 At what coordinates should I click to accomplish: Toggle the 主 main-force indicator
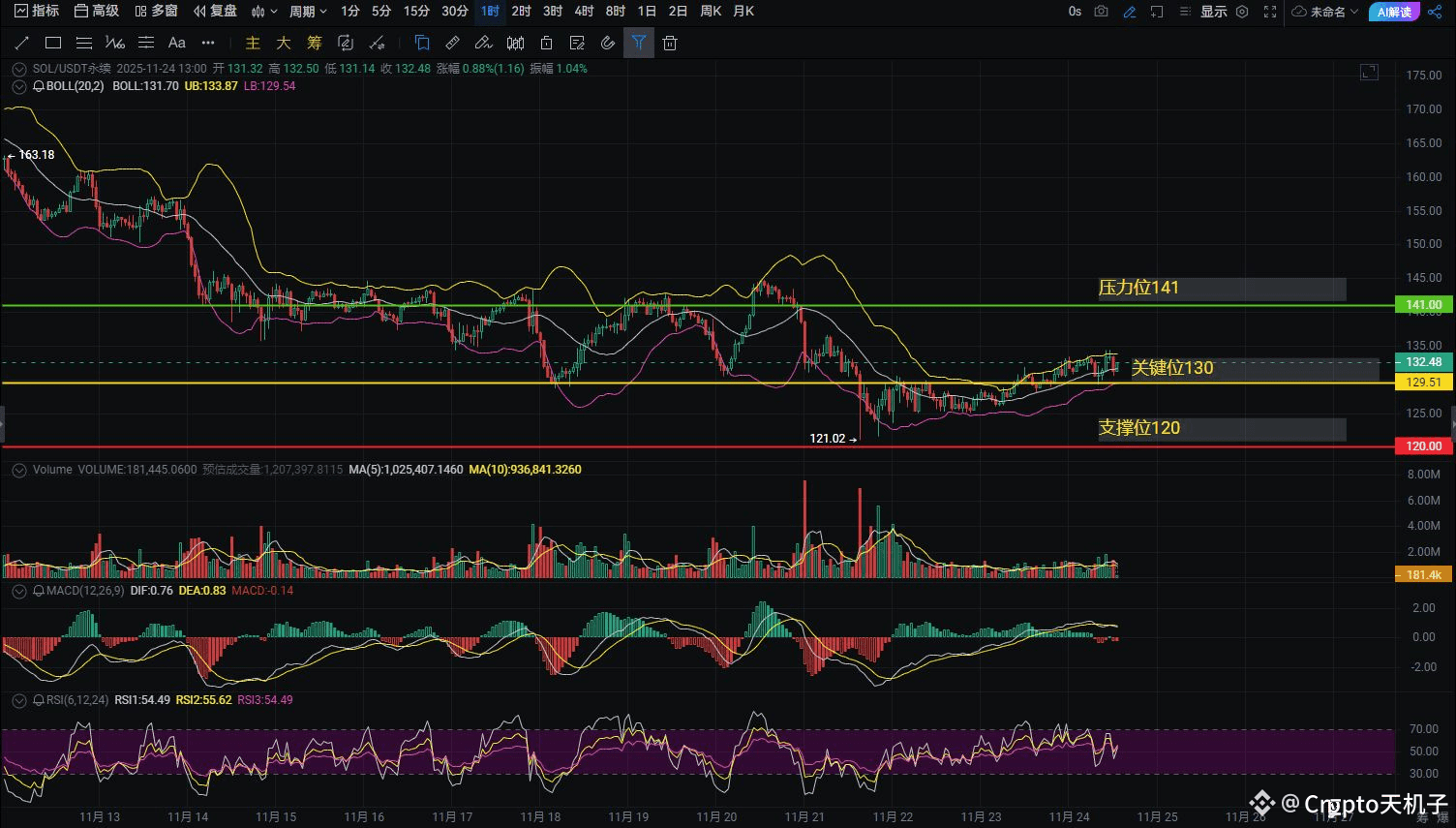click(x=253, y=43)
